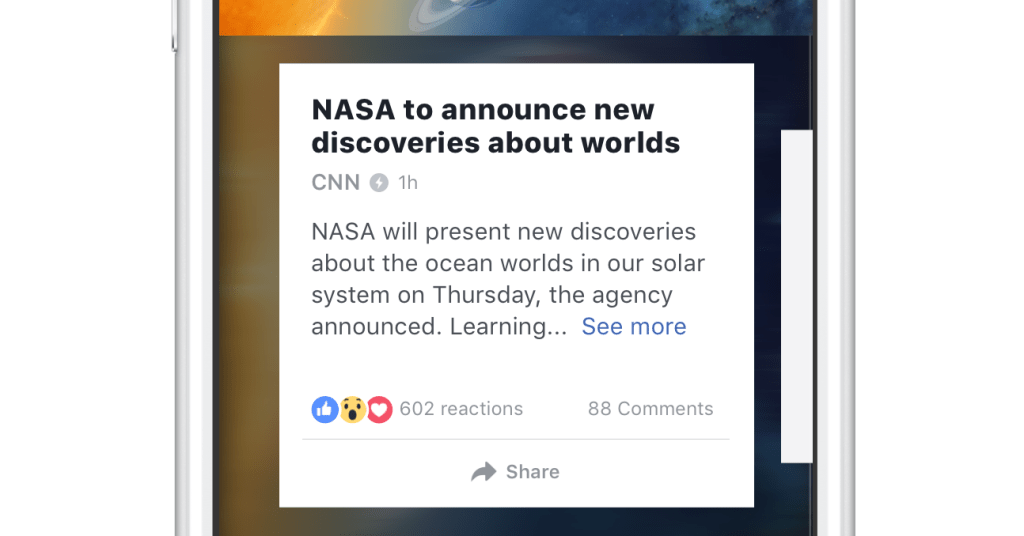Click the lightning bolt icon beside CNN
1024x536 pixels.
coord(378,183)
